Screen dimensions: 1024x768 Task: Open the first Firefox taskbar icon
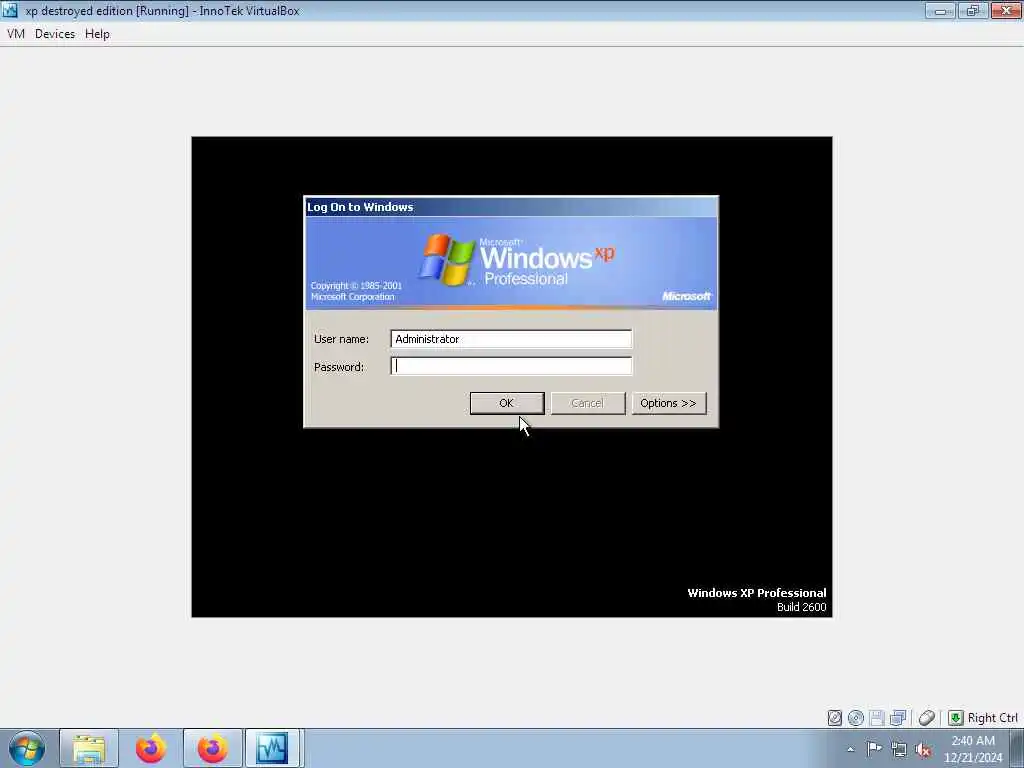[151, 748]
